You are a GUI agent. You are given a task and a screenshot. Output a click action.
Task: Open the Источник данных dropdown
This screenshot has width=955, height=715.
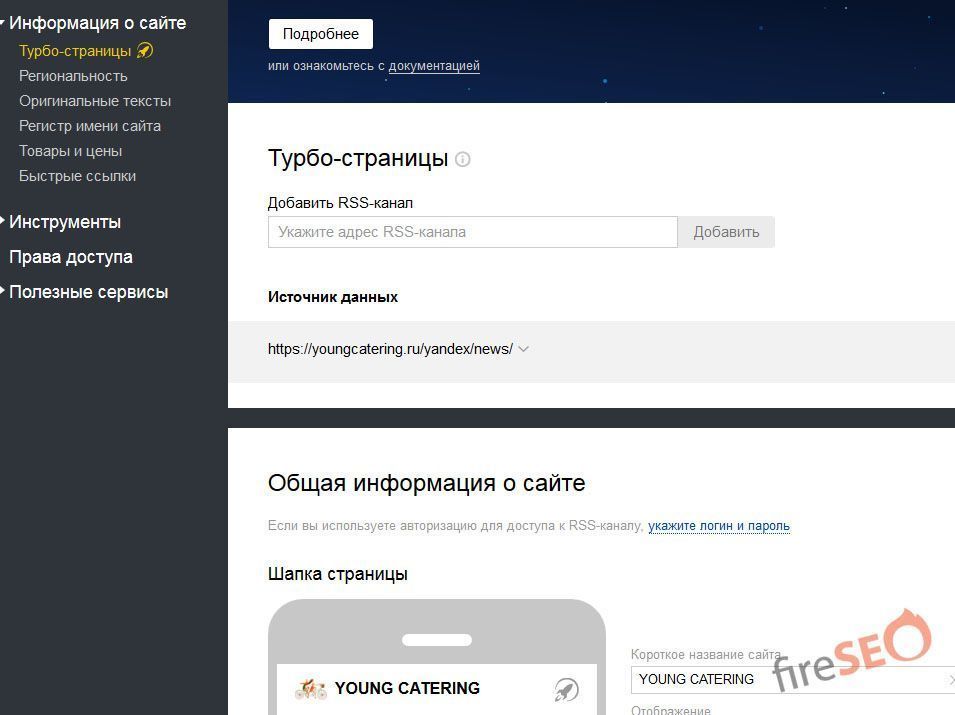tap(523, 349)
